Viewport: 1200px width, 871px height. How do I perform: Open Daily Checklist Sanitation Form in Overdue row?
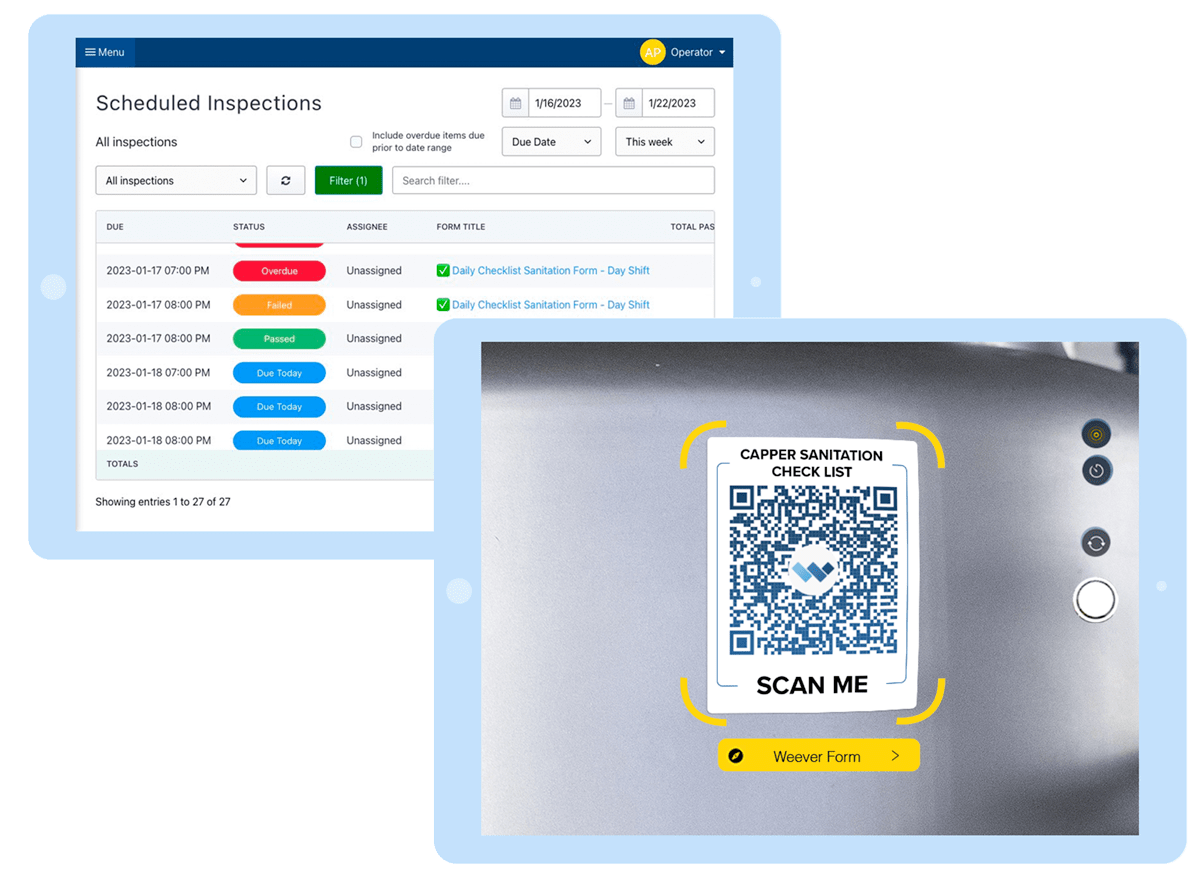[x=551, y=271]
